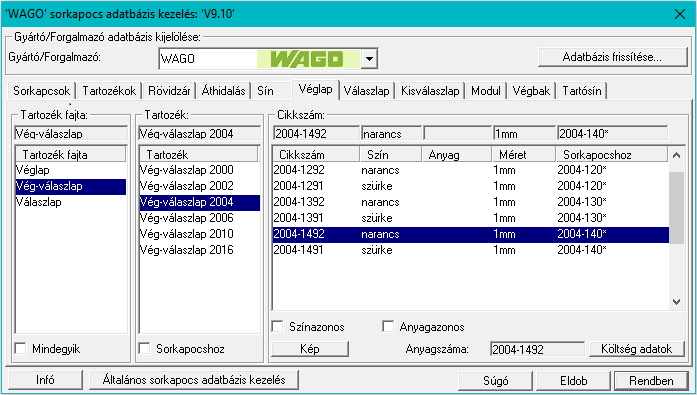Click Adatbázis frissítése button
697x395 pixels.
[x=613, y=57]
